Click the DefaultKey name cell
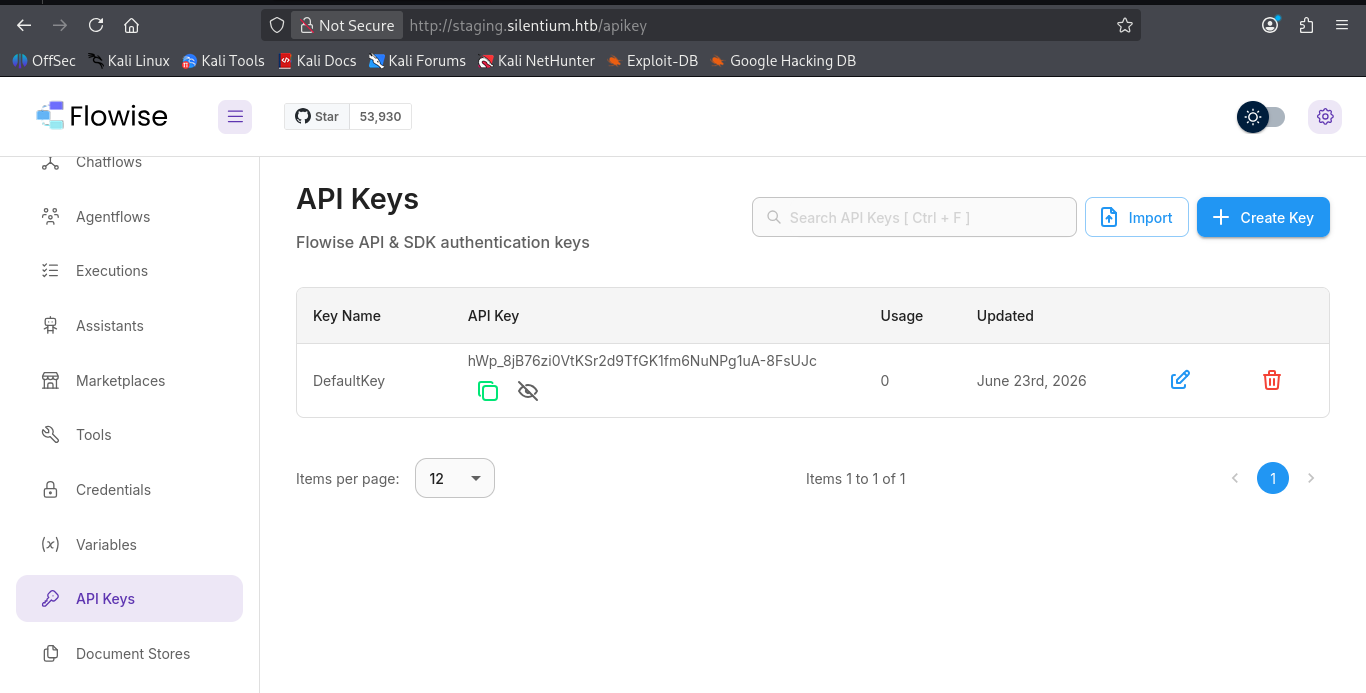 [349, 381]
